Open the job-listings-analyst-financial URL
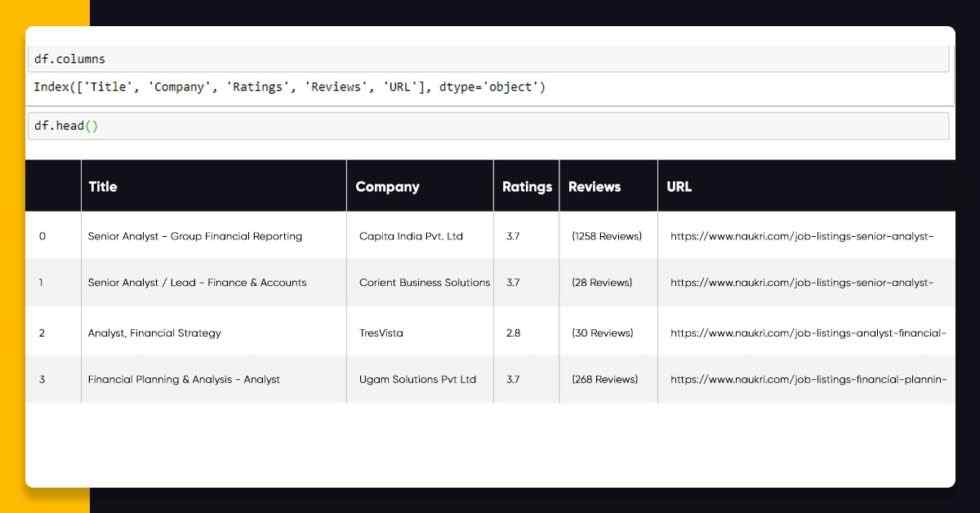980x513 pixels. coord(808,333)
